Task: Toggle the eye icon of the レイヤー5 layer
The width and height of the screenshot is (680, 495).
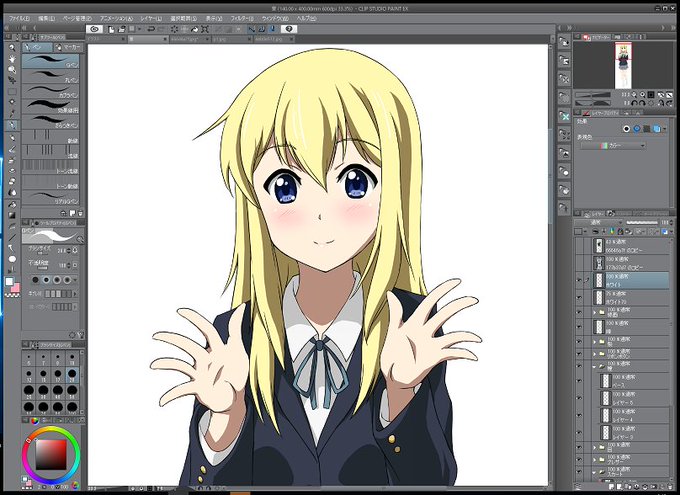Action: (579, 398)
